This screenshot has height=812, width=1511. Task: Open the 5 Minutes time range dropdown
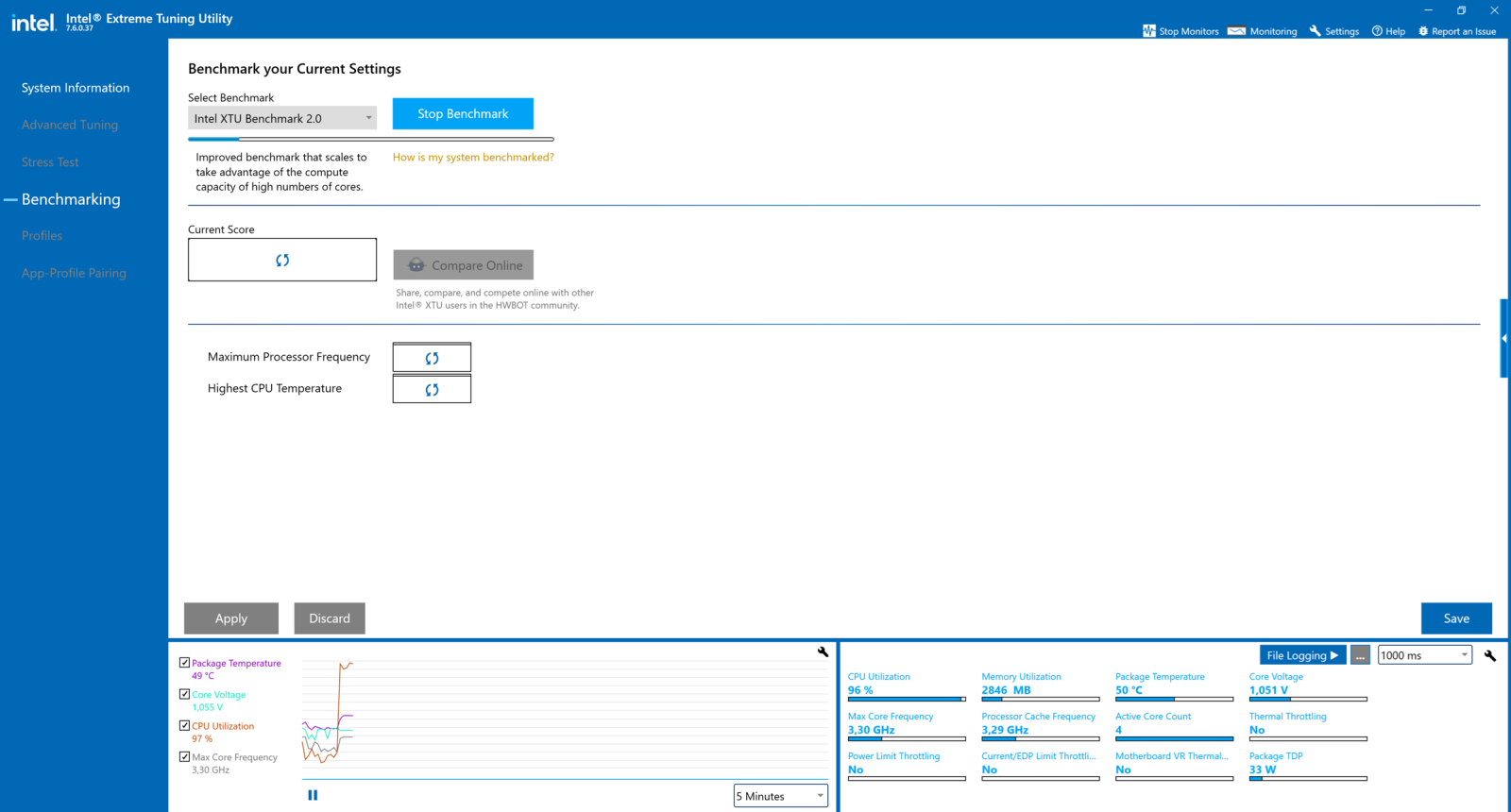(781, 796)
